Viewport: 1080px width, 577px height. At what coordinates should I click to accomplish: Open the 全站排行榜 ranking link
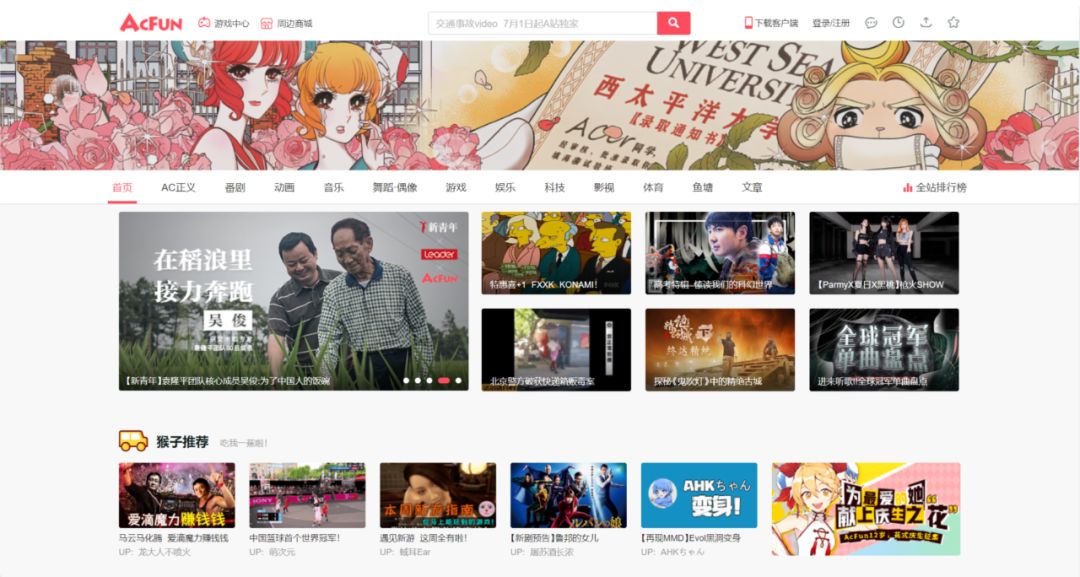pyautogui.click(x=941, y=187)
